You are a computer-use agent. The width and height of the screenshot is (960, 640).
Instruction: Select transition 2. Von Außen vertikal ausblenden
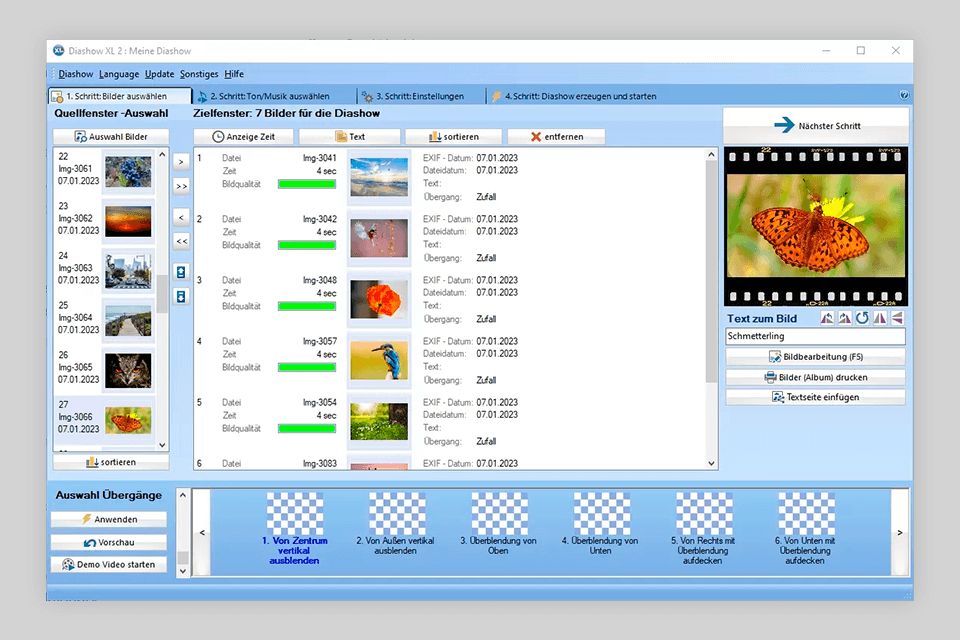396,524
